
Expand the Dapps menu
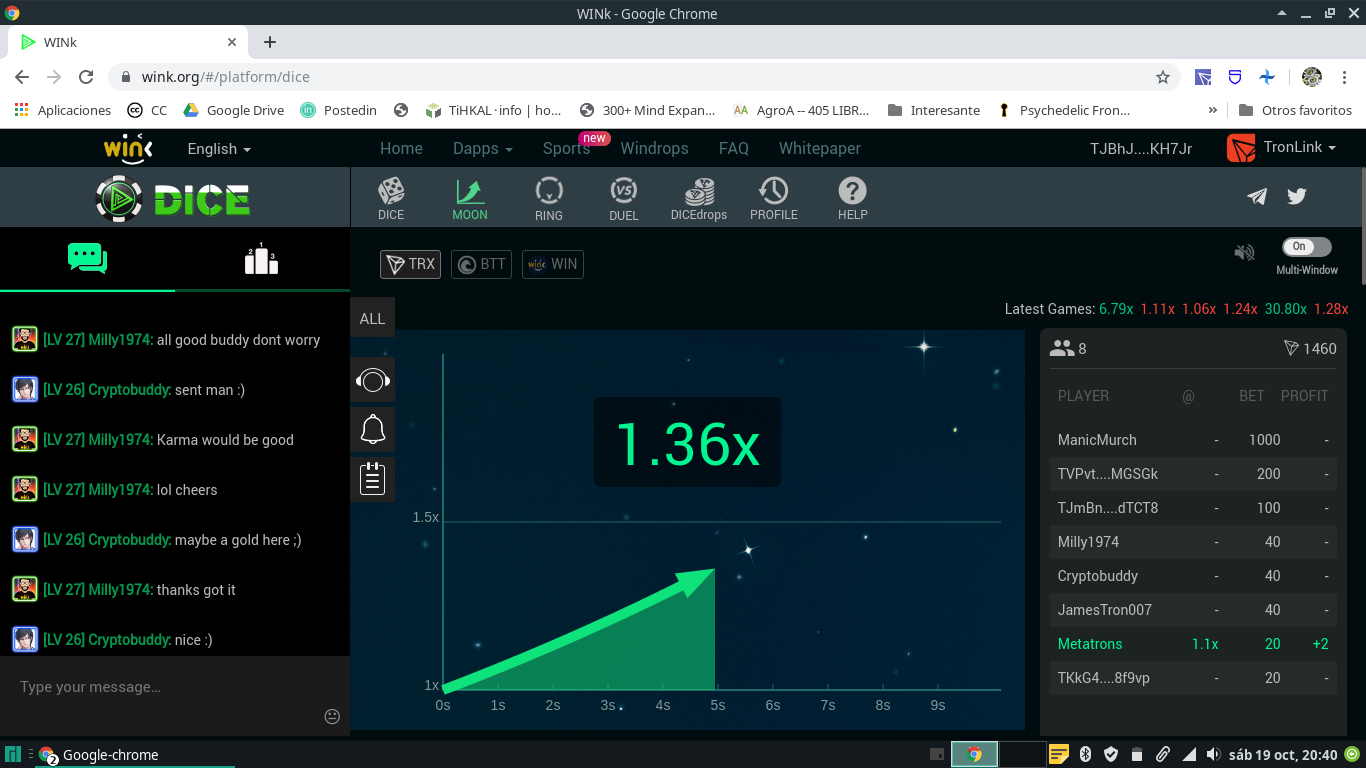(483, 148)
